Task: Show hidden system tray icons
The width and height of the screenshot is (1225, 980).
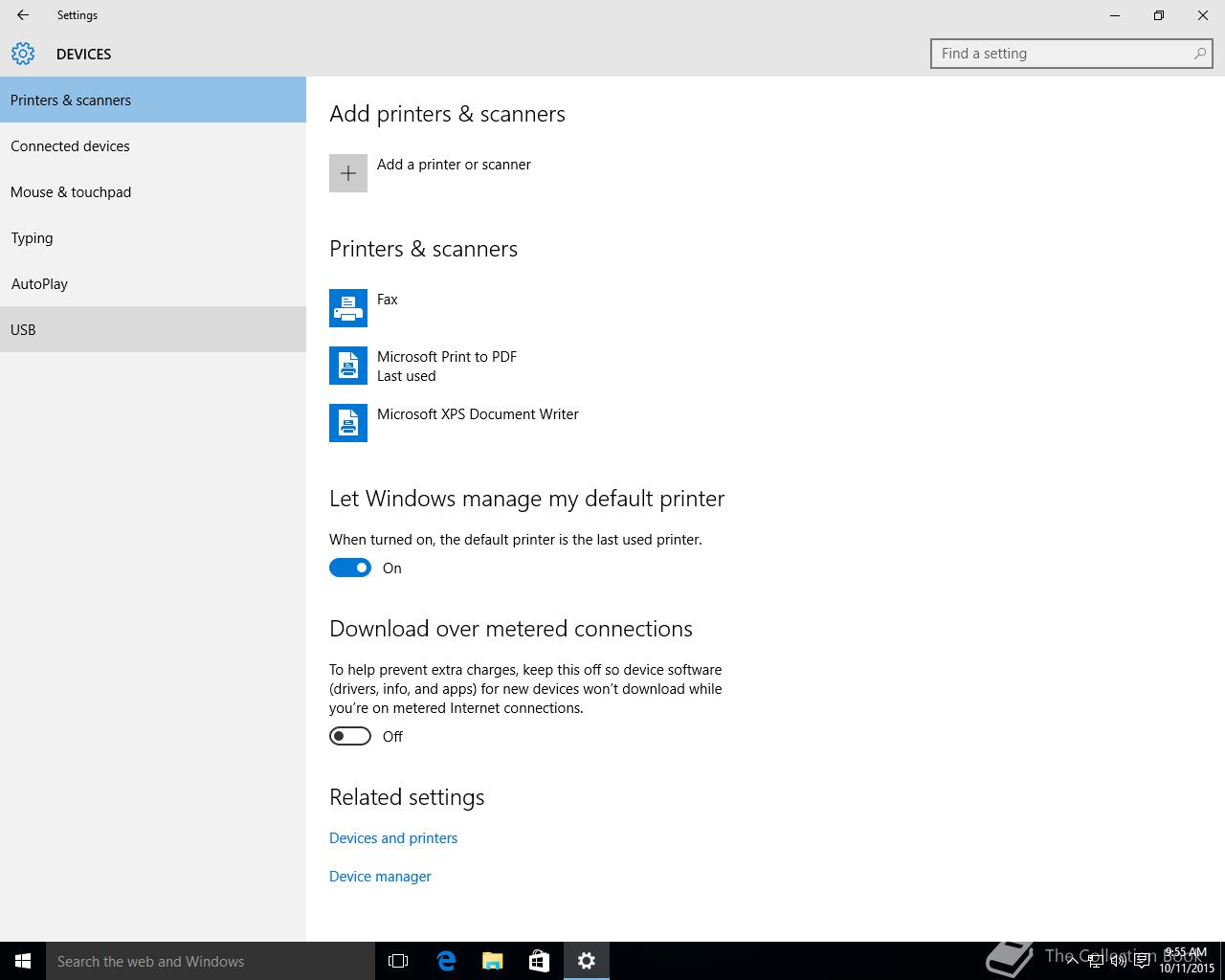Action: click(x=1072, y=961)
